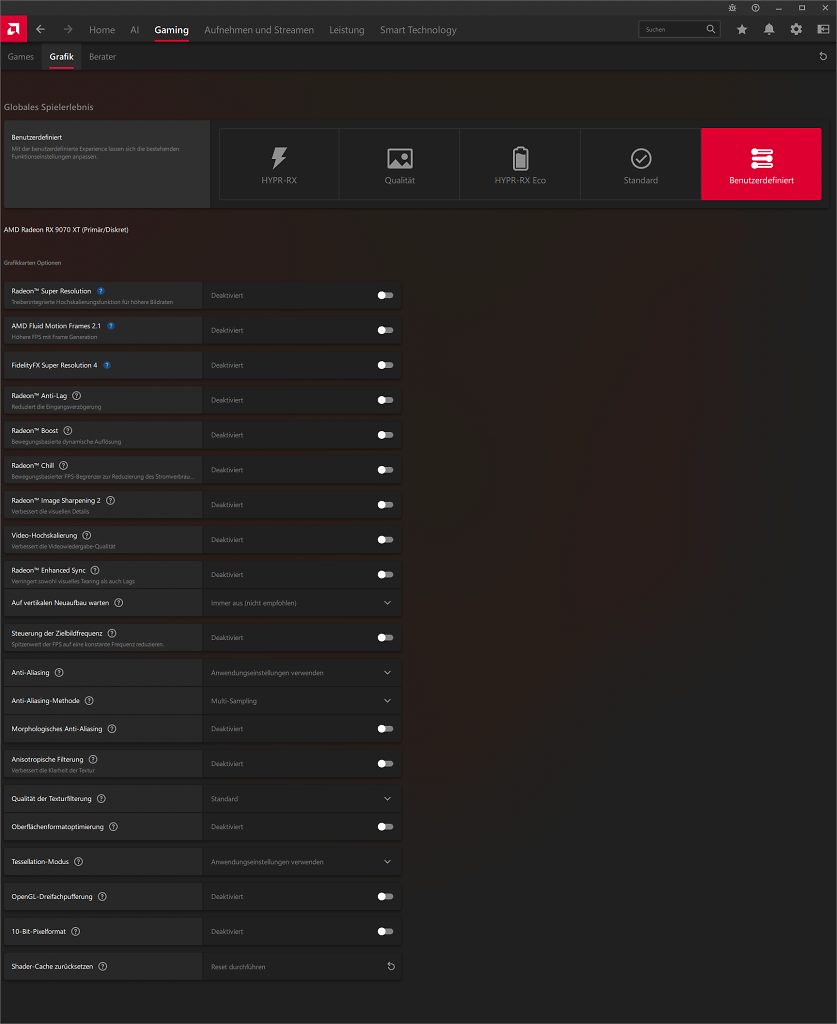Viewport: 837px width, 1024px height.
Task: Toggle Oberflächenformatoptimierung switch
Action: pos(385,827)
